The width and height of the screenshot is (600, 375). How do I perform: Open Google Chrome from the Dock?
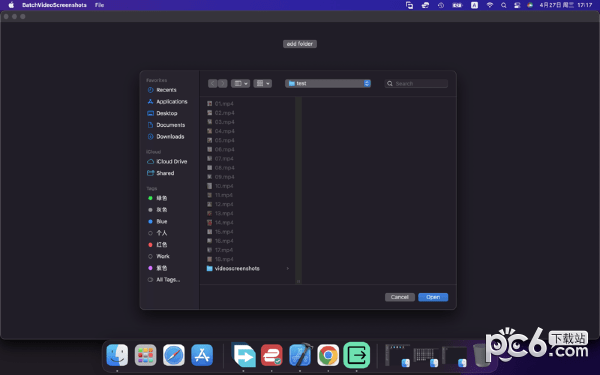[x=328, y=355]
